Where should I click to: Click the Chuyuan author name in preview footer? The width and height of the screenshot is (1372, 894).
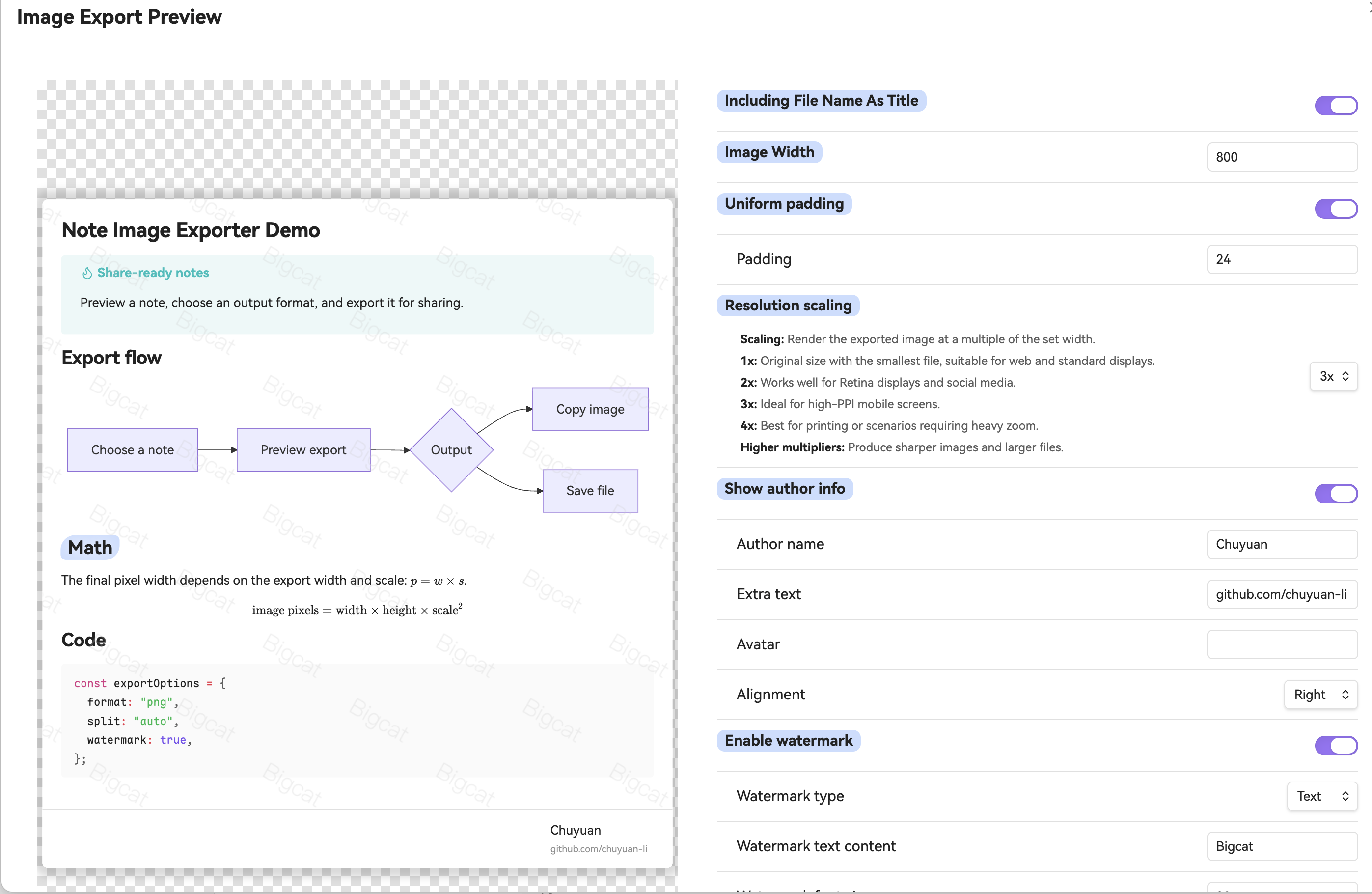tap(576, 830)
